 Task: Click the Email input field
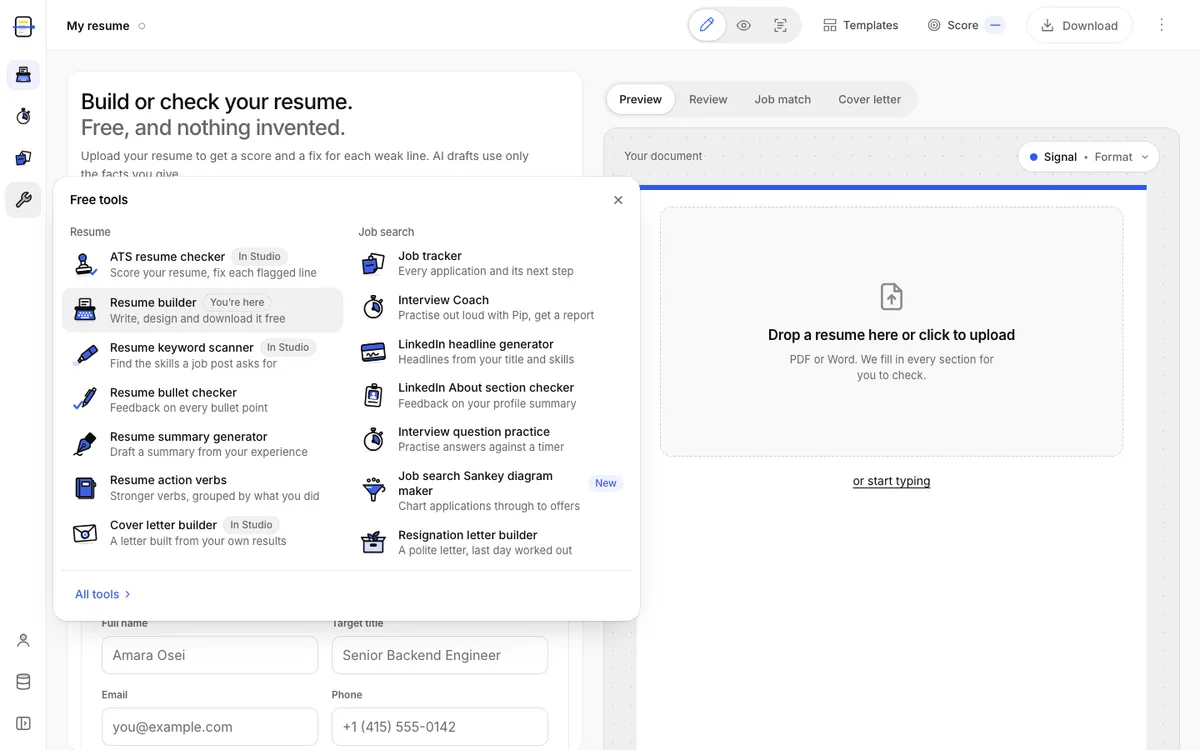tap(209, 727)
